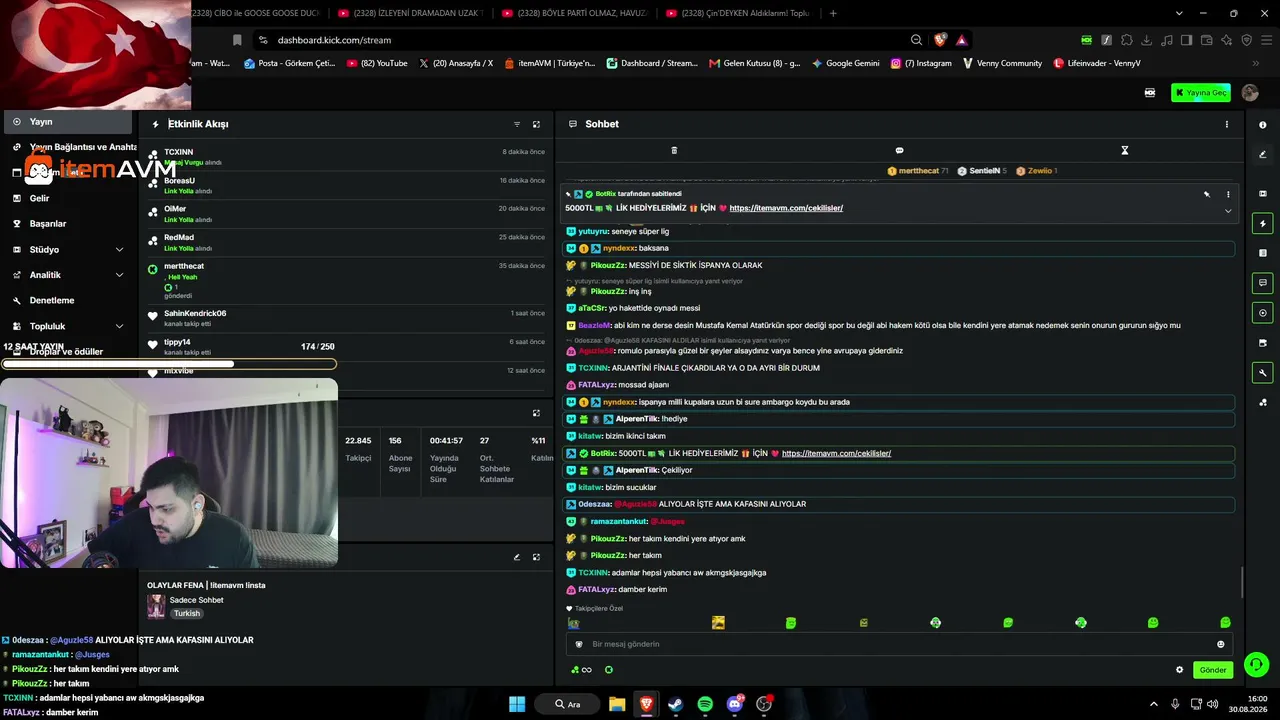Click the SahinKendrick06 follow event
This screenshot has width=1280, height=720.
[x=346, y=318]
